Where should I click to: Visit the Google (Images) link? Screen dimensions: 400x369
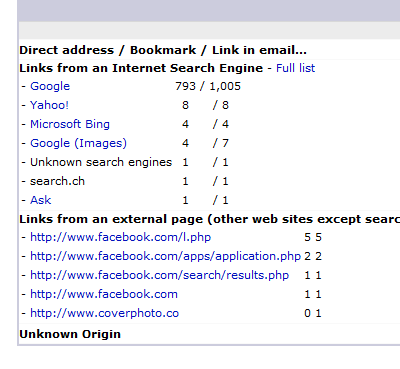78,143
